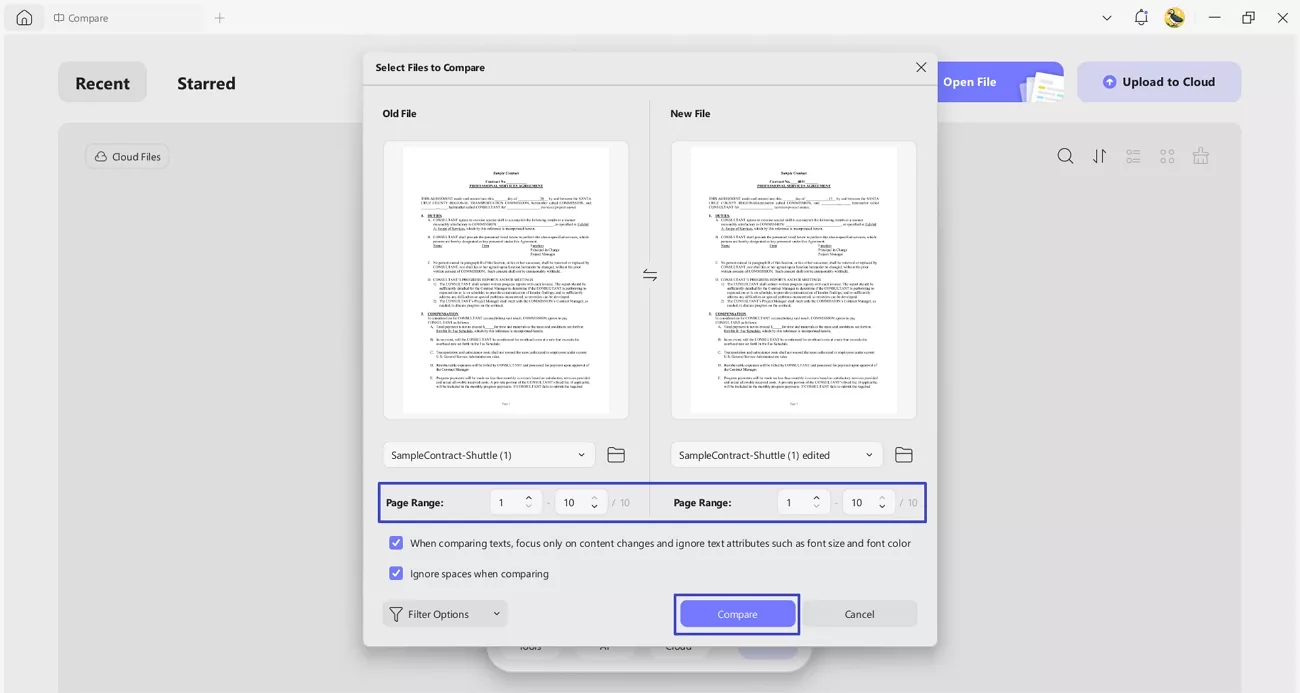Expand the Filter Options dropdown
The image size is (1300, 693).
(445, 614)
